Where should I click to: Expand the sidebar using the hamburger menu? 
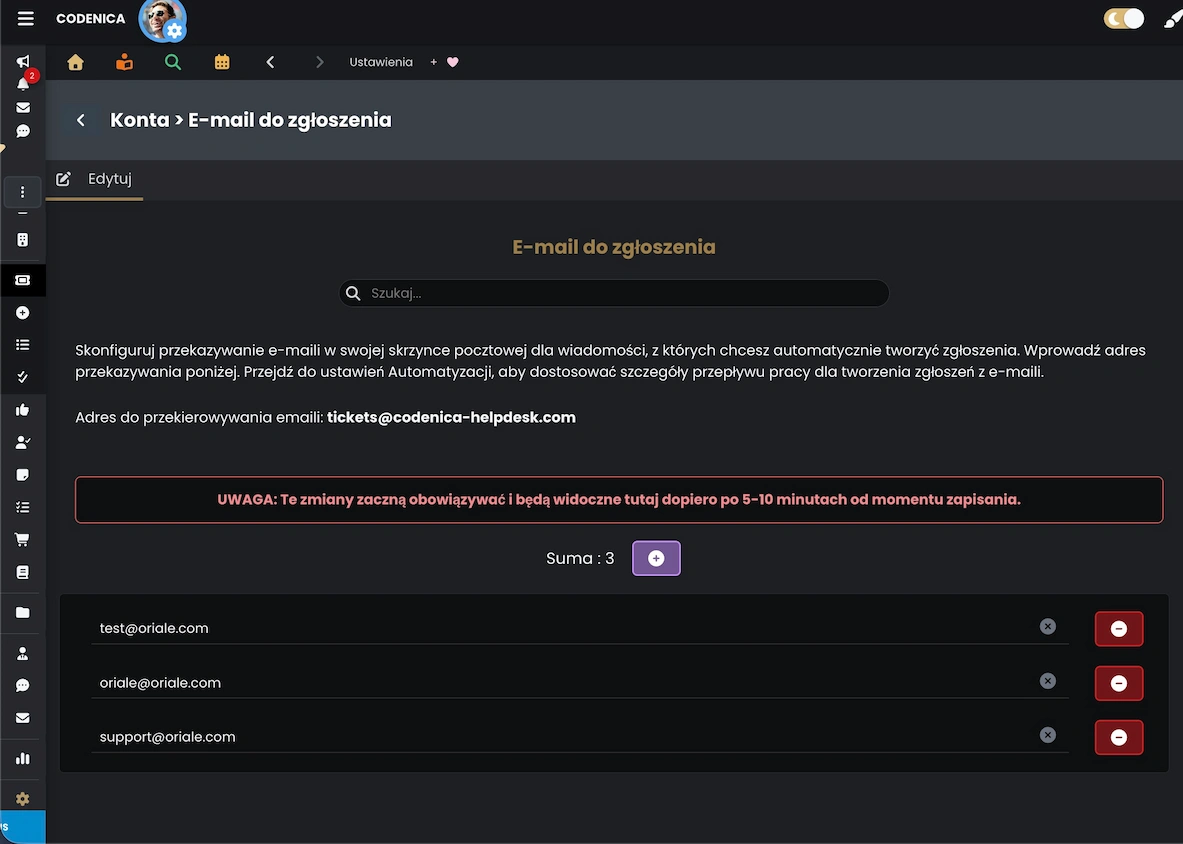pyautogui.click(x=27, y=18)
